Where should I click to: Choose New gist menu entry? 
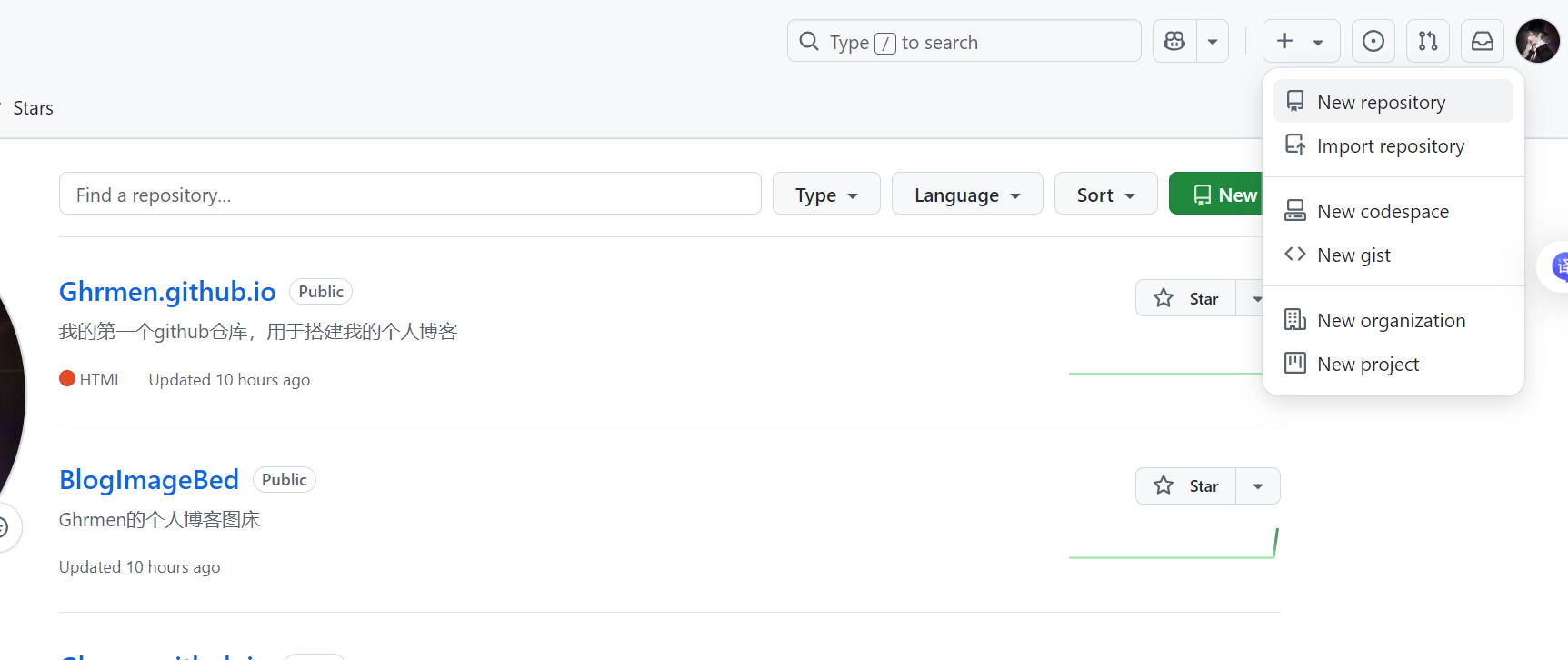tap(1393, 255)
